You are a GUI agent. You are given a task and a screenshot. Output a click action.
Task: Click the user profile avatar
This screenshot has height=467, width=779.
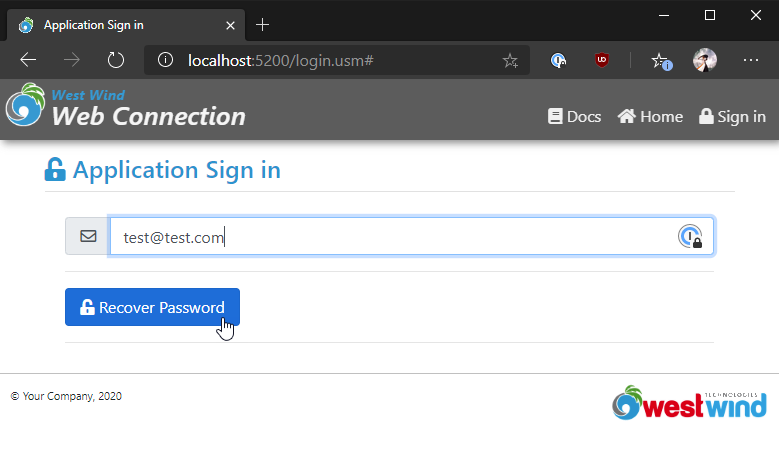click(x=705, y=61)
